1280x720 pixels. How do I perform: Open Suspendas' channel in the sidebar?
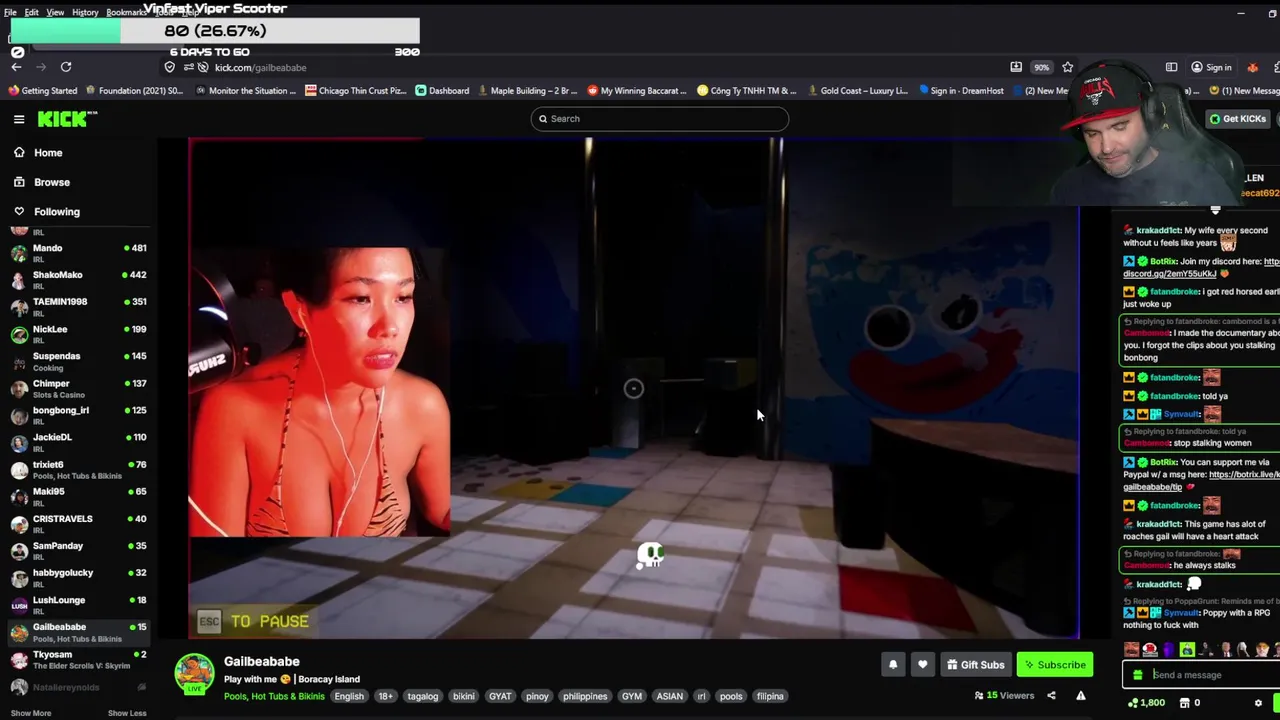78,361
